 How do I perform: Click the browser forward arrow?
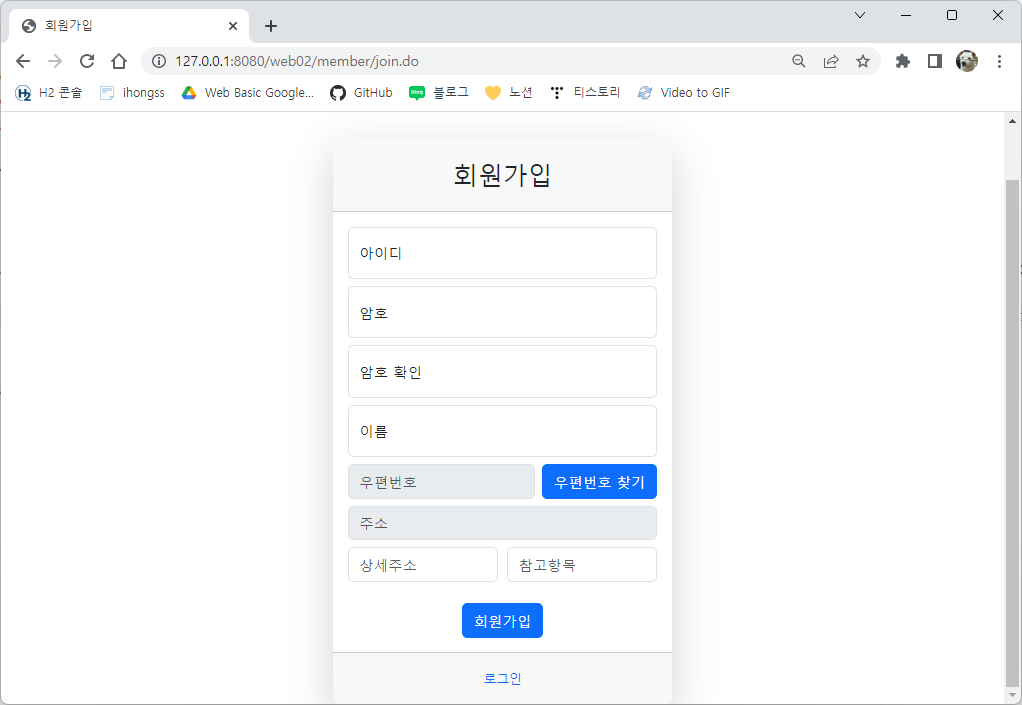[55, 61]
